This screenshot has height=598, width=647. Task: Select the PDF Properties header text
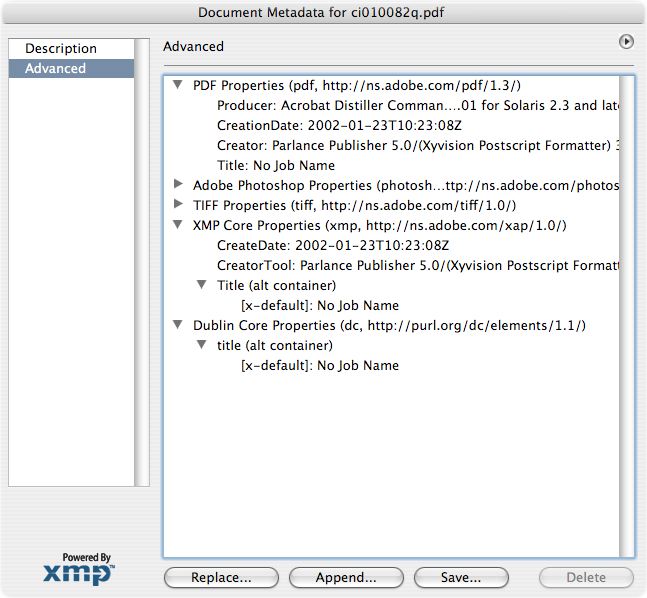(x=357, y=85)
